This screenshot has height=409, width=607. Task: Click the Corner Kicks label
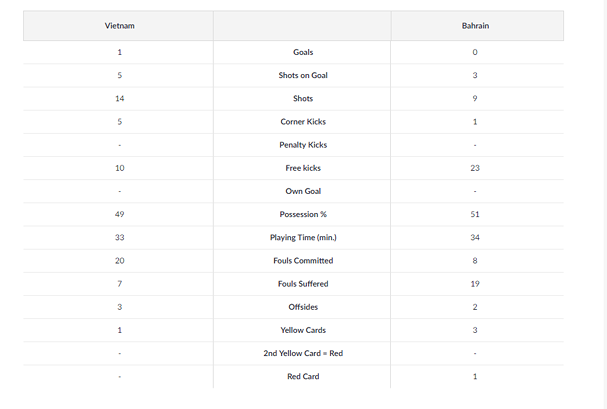pos(302,122)
